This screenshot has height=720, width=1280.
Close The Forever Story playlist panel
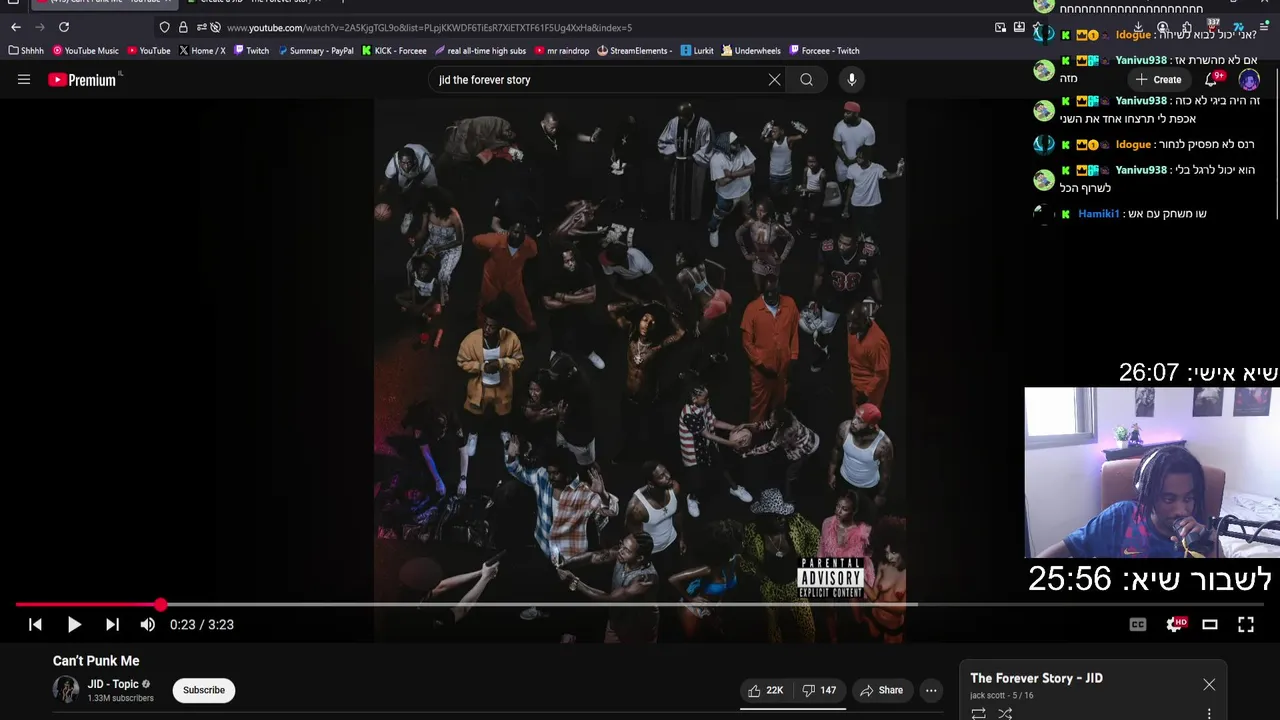pyautogui.click(x=1209, y=685)
